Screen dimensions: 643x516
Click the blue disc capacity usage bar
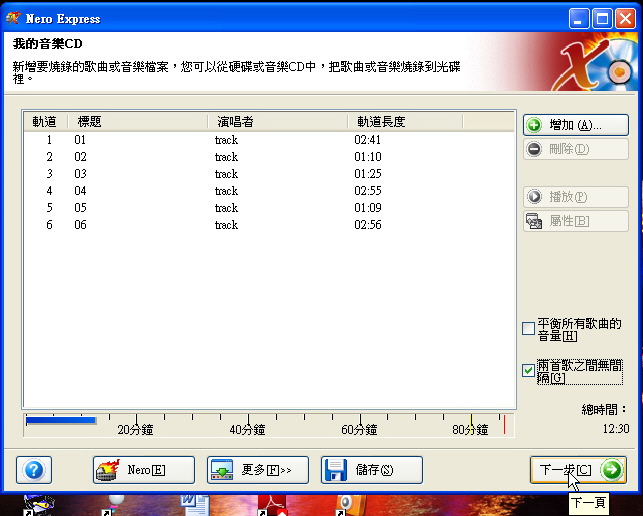[60, 421]
